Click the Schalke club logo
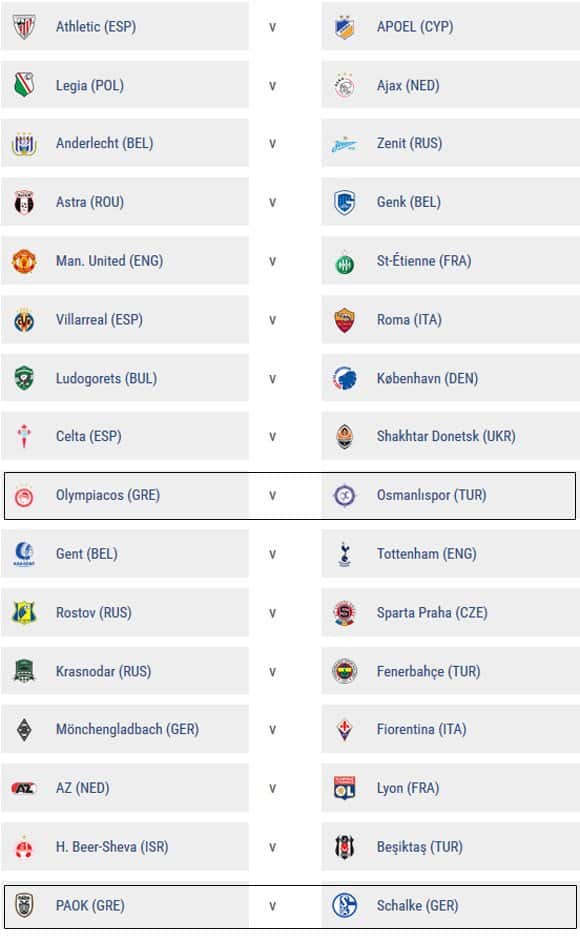The width and height of the screenshot is (580, 941). pyautogui.click(x=345, y=905)
